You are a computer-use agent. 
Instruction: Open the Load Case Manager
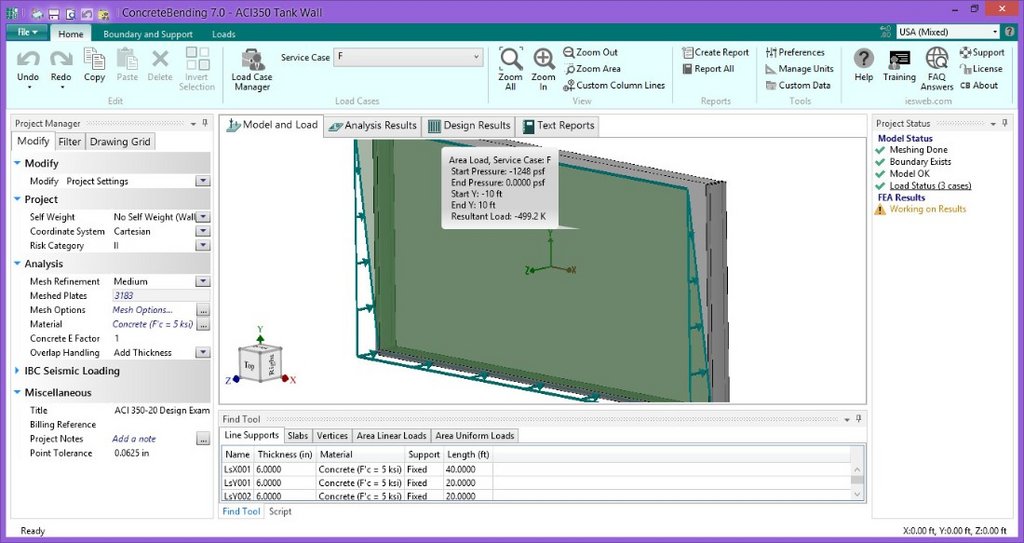click(252, 70)
